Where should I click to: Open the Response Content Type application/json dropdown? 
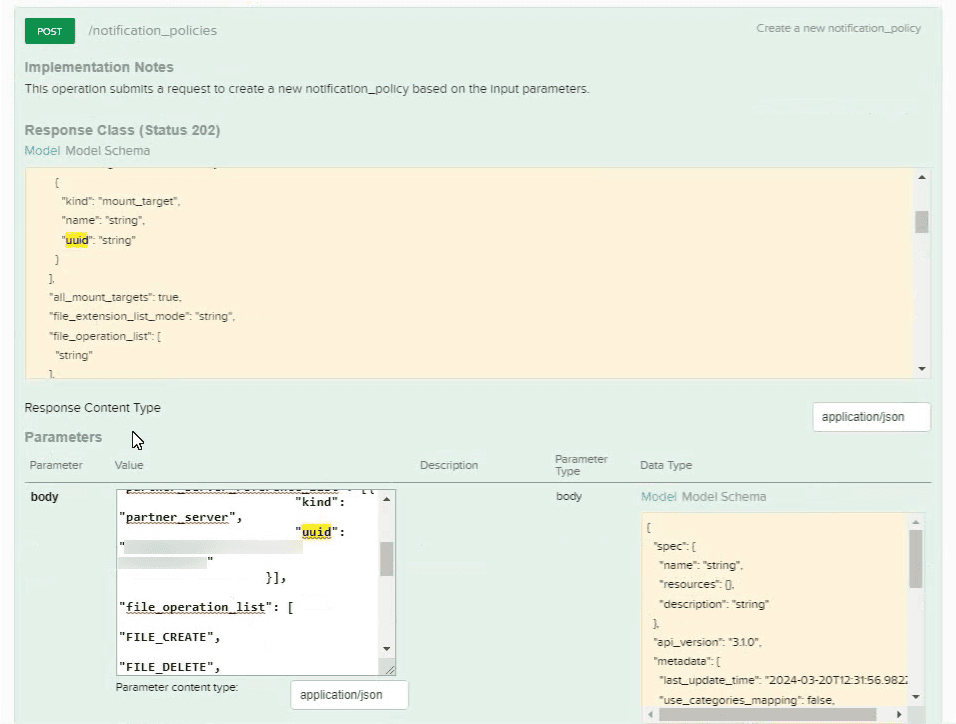click(x=871, y=417)
